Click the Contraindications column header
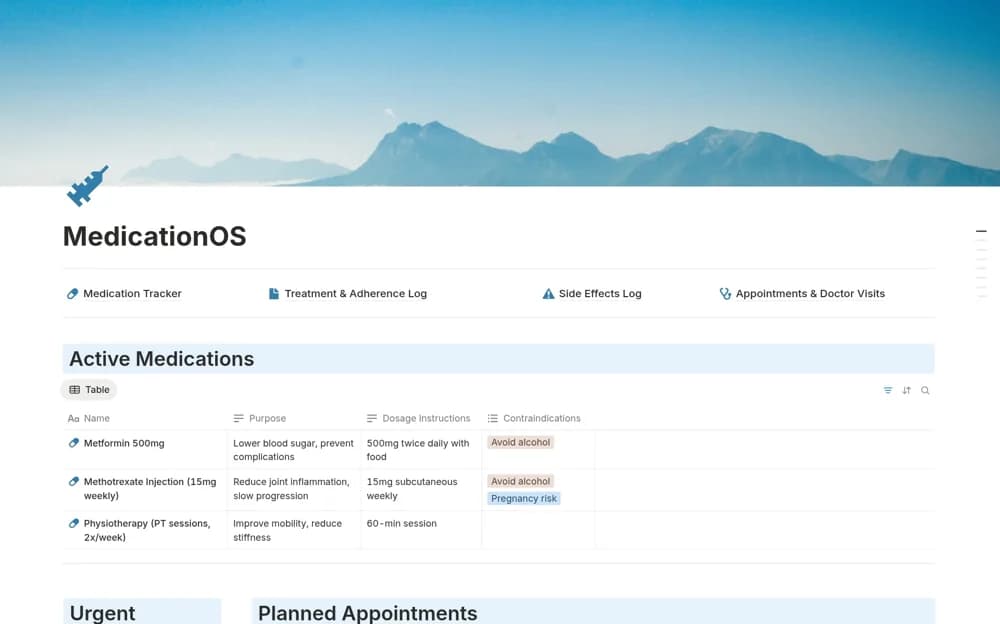Screen dimensions: 1000x624 (534, 419)
